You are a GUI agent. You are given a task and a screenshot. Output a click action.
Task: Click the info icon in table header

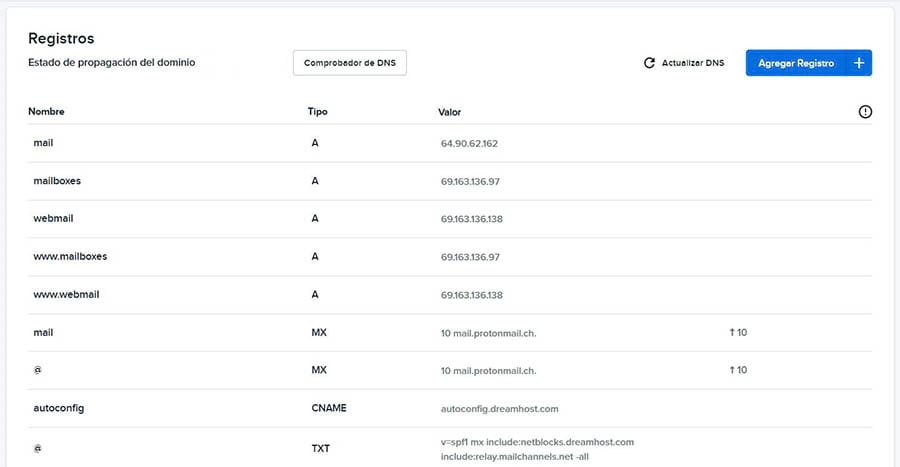click(865, 112)
